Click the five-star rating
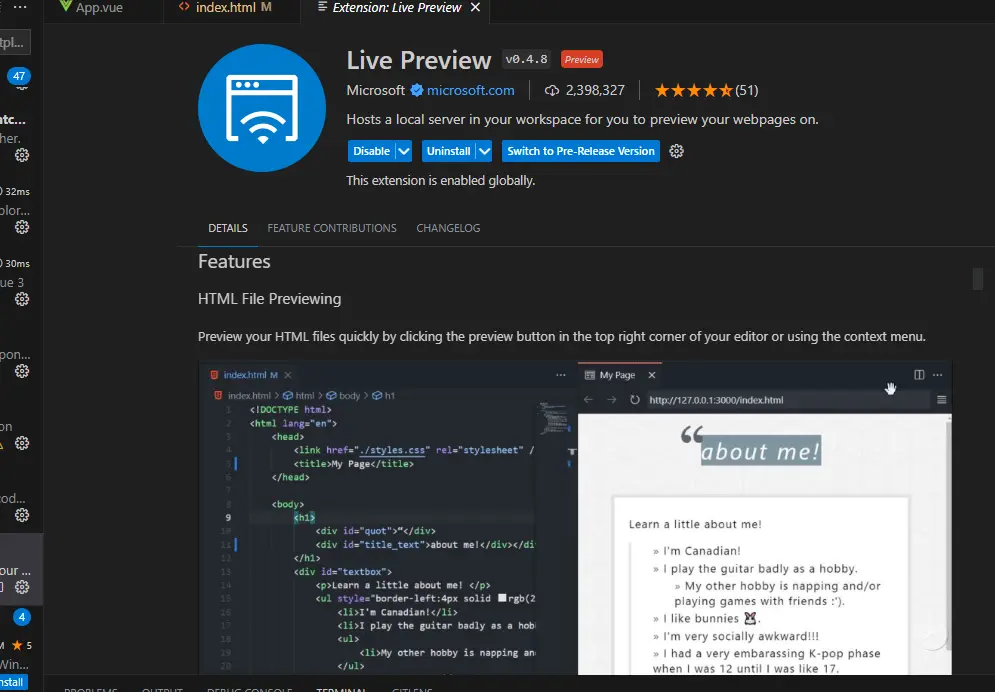 (x=694, y=90)
